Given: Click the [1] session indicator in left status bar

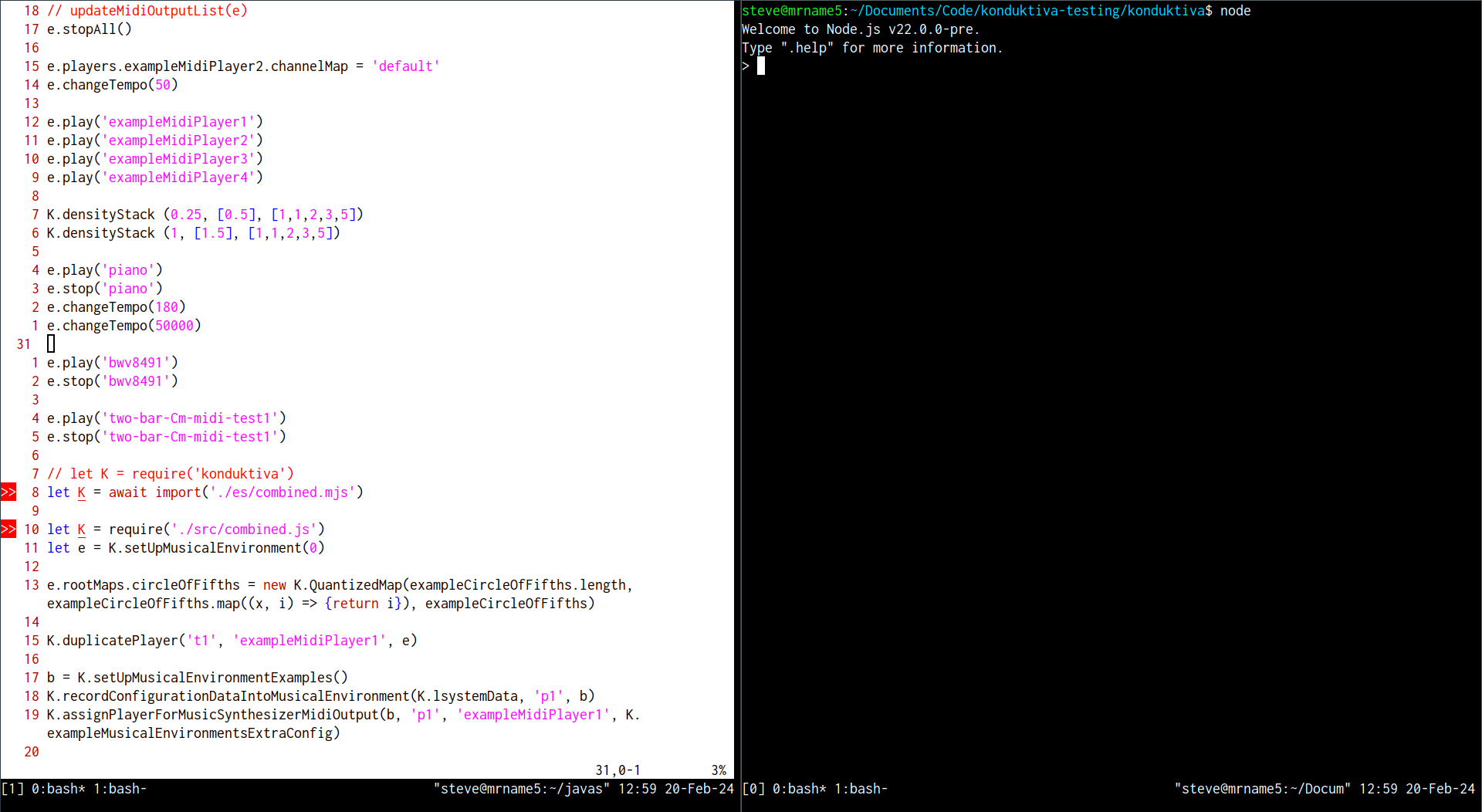Looking at the screenshot, I should 12,789.
